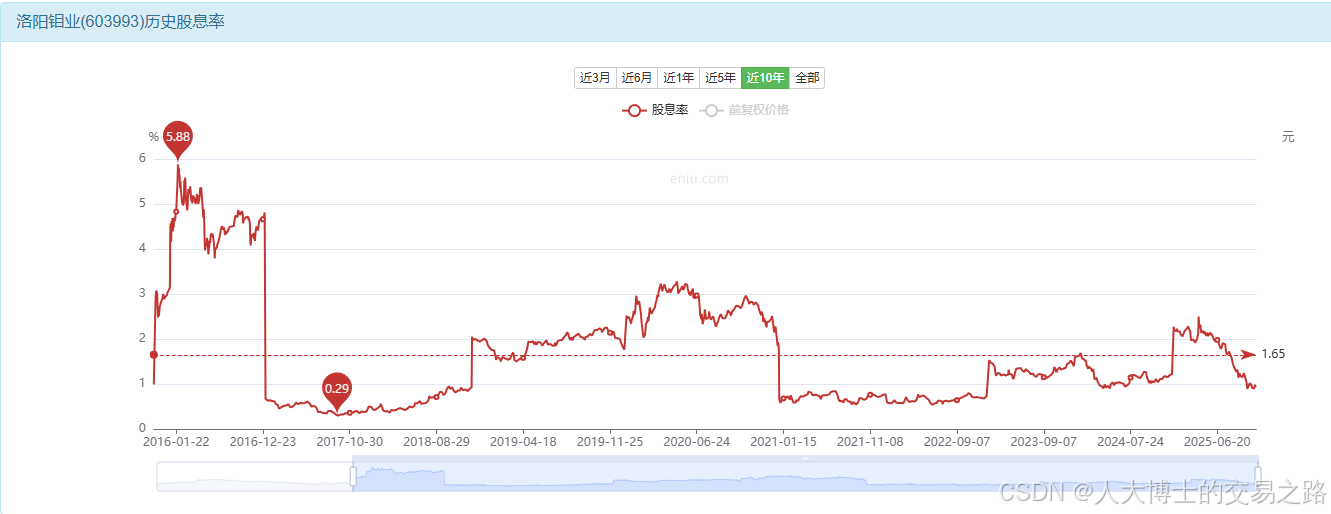Click the 1.65 average line label
The width and height of the screenshot is (1331, 514).
pyautogui.click(x=1273, y=354)
